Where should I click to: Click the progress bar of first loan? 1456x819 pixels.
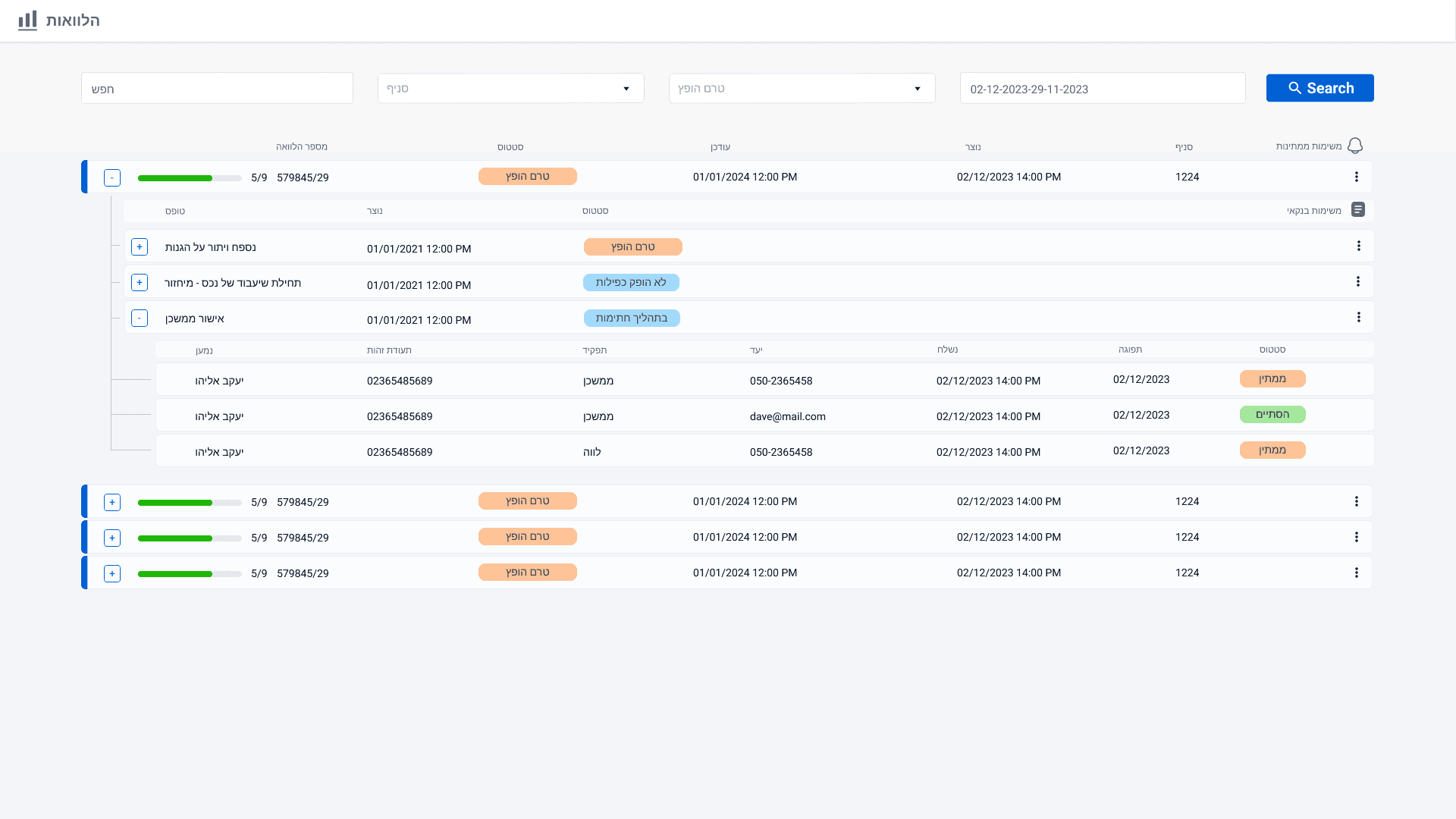click(190, 178)
